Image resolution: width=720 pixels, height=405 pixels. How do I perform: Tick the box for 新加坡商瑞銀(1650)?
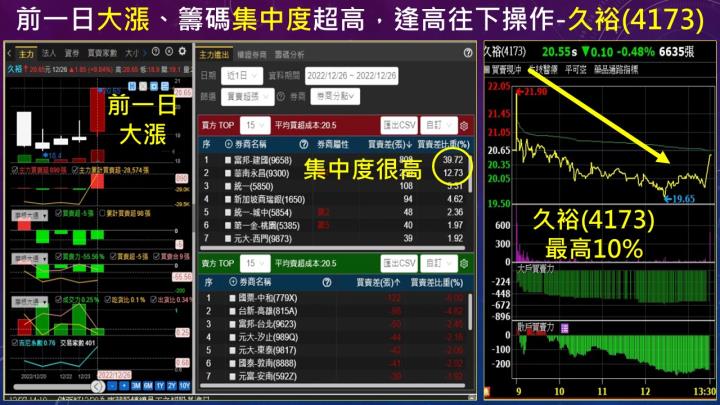point(228,199)
